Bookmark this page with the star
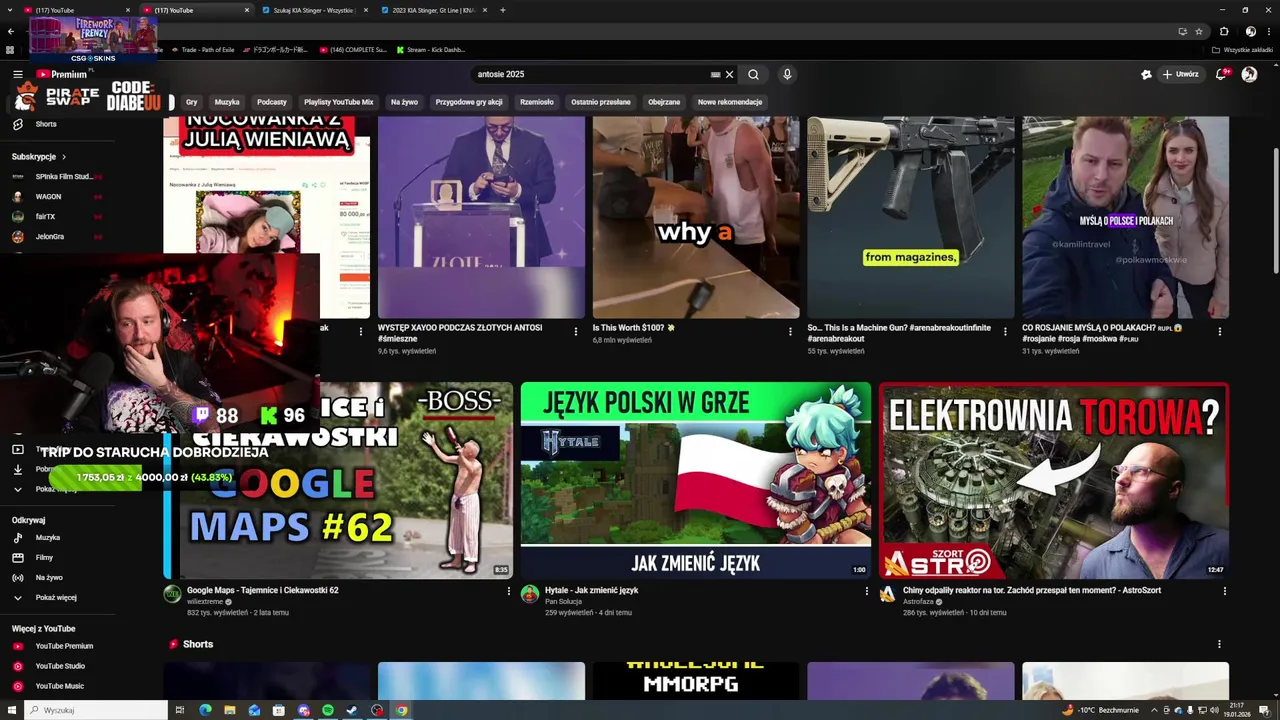This screenshot has width=1280, height=720. point(1199,31)
